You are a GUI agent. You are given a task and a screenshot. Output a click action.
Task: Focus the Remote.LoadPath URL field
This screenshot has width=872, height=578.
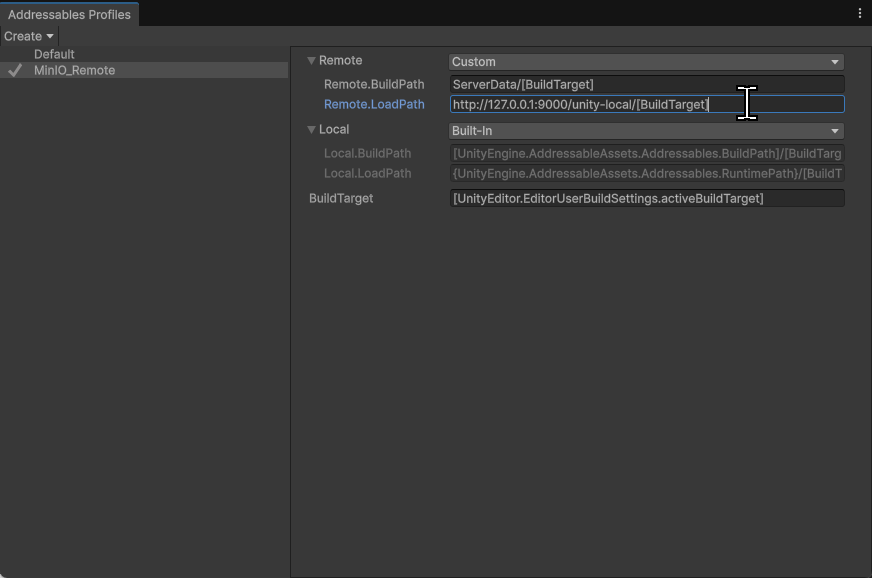[646, 105]
